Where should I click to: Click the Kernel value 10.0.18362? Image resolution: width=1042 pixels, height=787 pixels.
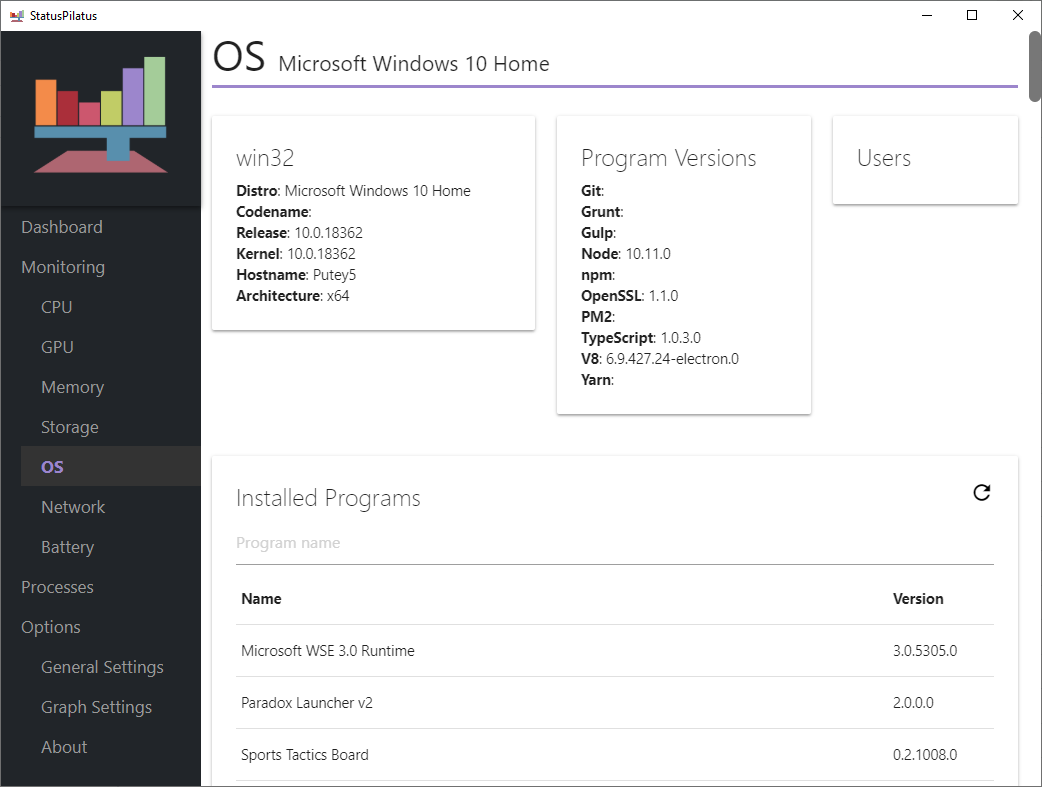click(x=321, y=254)
